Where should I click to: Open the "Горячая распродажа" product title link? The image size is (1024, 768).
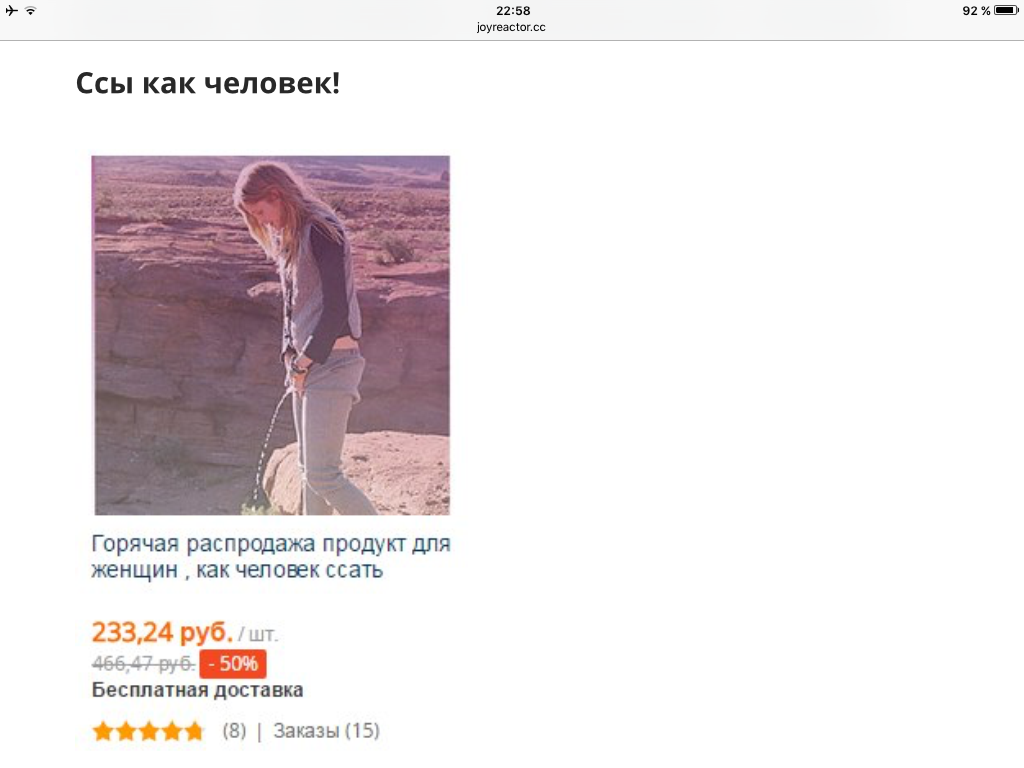(x=271, y=556)
